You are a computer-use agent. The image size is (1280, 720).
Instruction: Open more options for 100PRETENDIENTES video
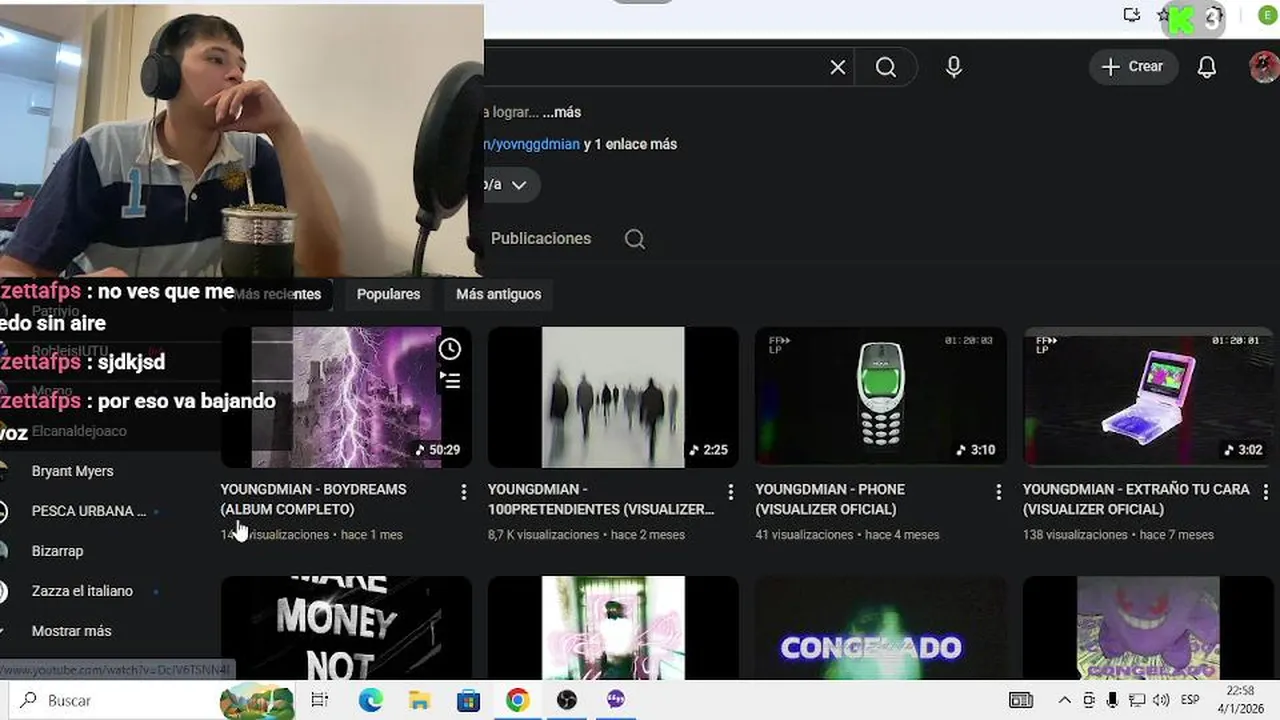point(731,492)
